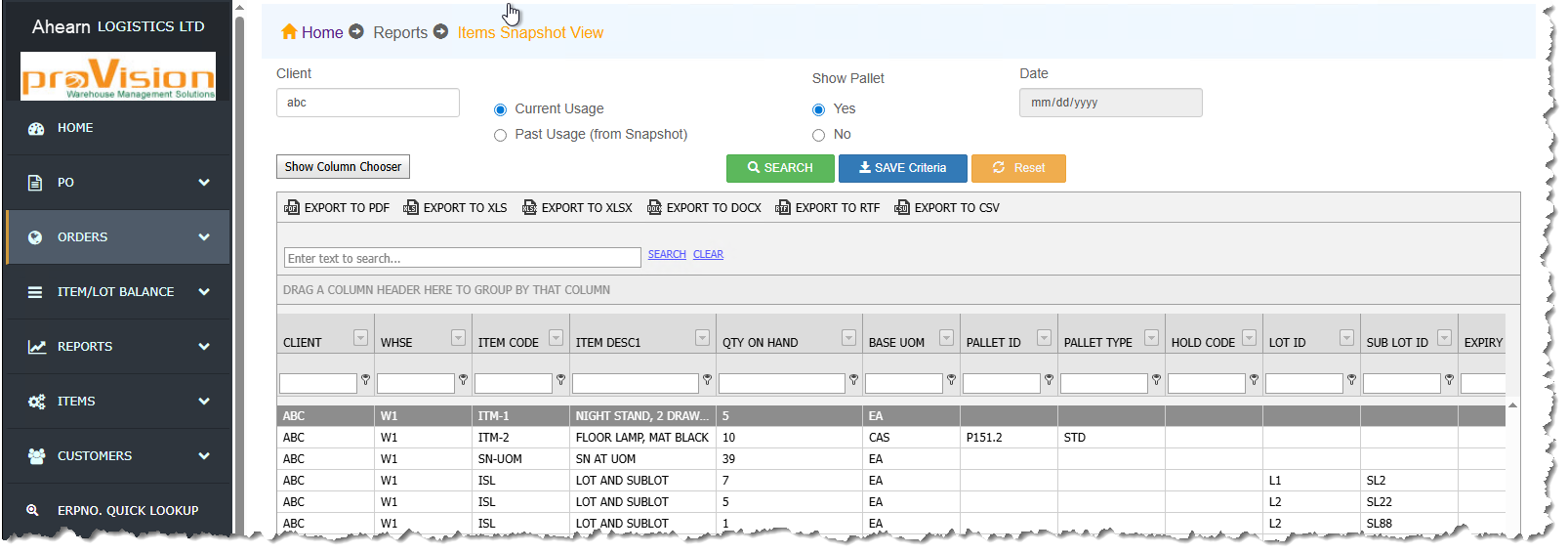This screenshot has width=1568, height=553.
Task: Click the Export to CSV icon
Action: (x=902, y=208)
